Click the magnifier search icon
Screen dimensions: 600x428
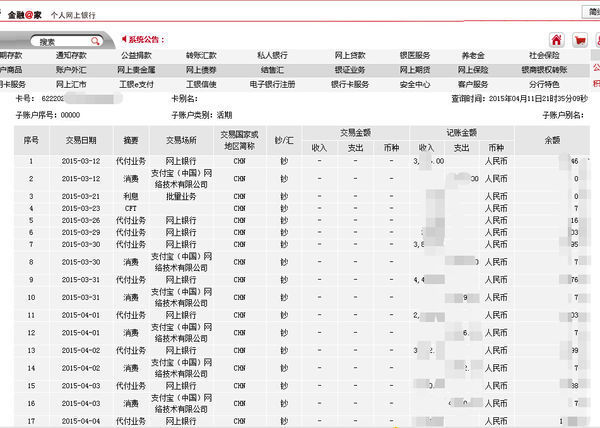pos(95,41)
